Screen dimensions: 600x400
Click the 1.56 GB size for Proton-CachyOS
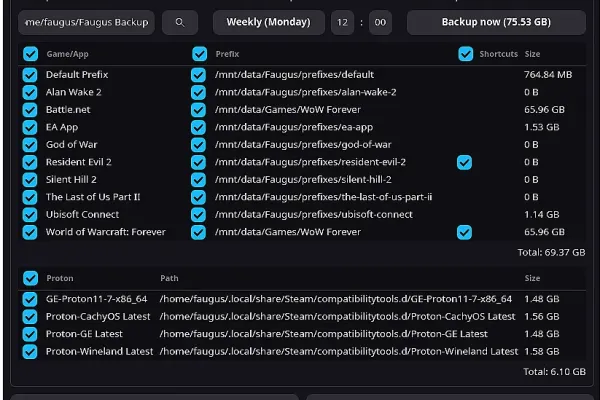point(541,317)
